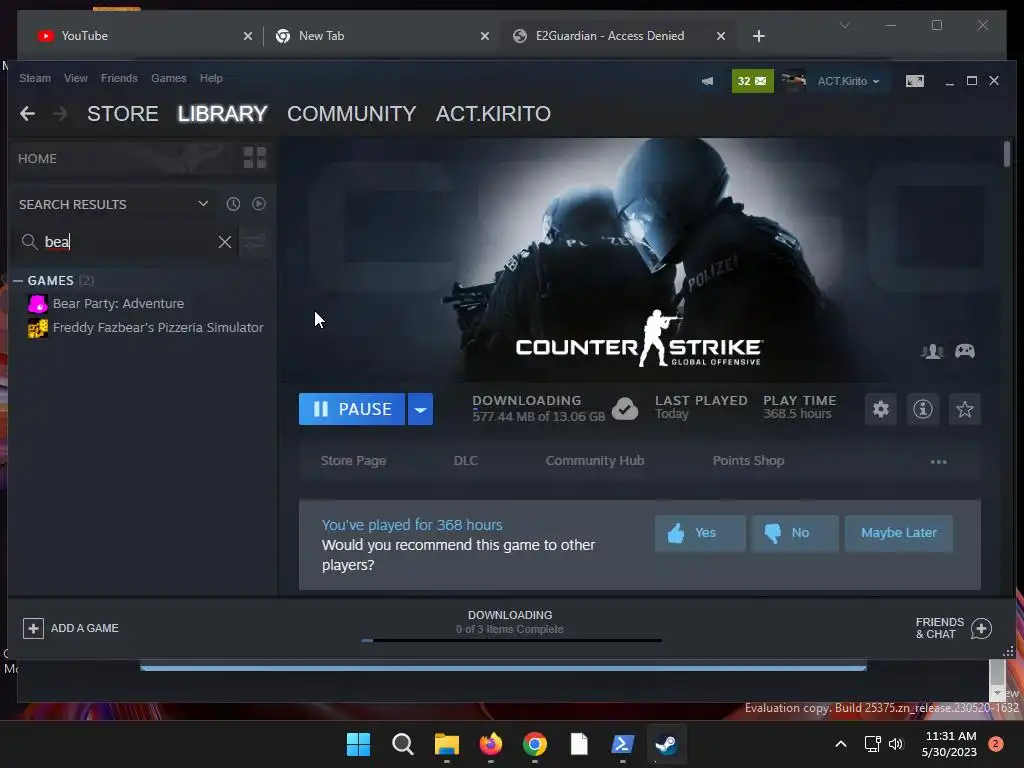
Task: Show hidden system tray icons chevron
Action: [x=840, y=744]
